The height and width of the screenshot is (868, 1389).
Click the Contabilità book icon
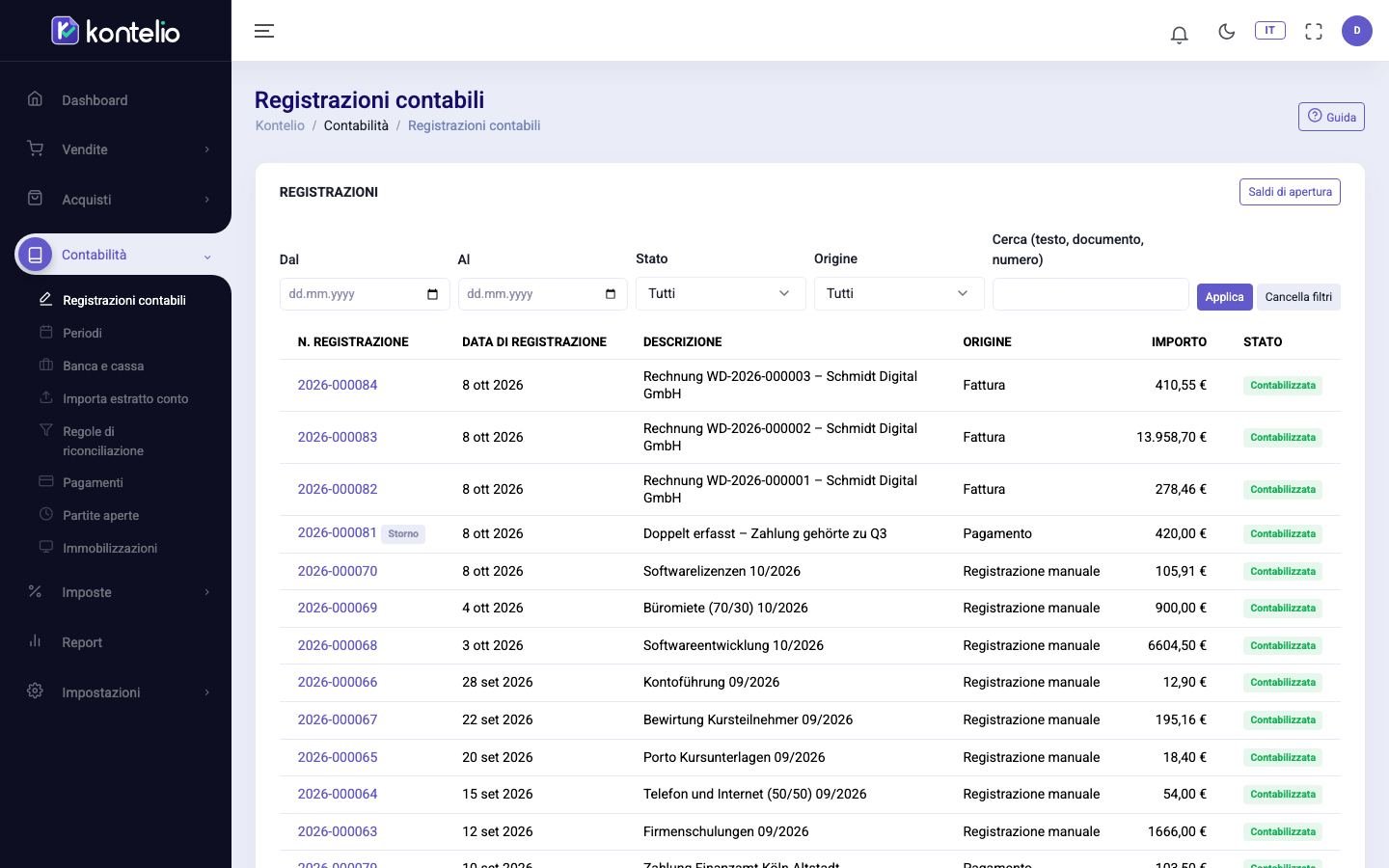click(36, 255)
